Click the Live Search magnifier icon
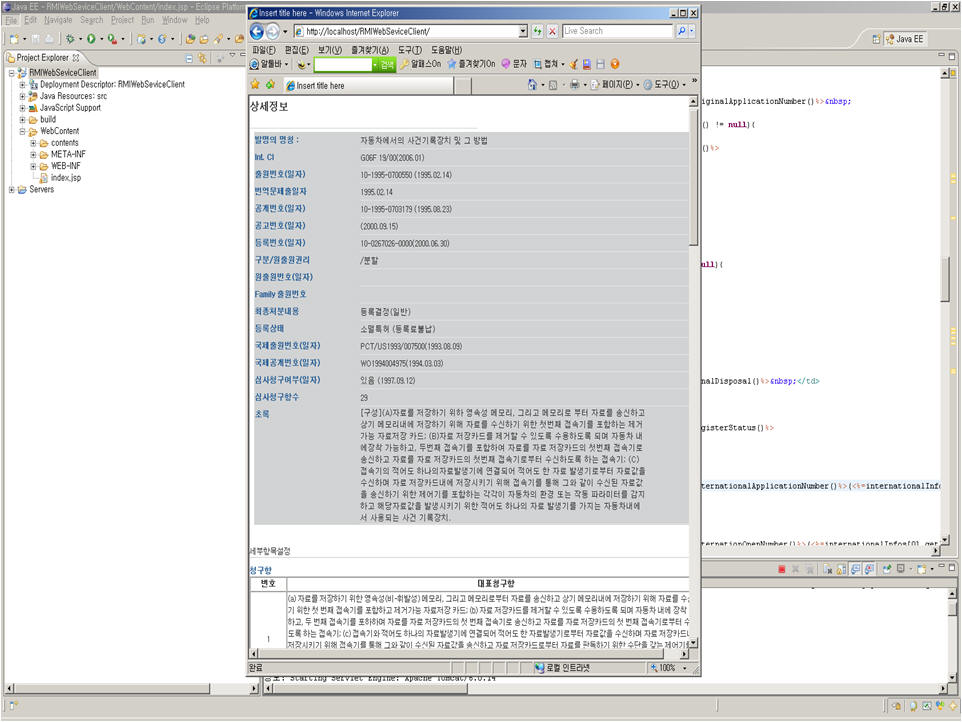This screenshot has width=962, height=722. [x=683, y=31]
